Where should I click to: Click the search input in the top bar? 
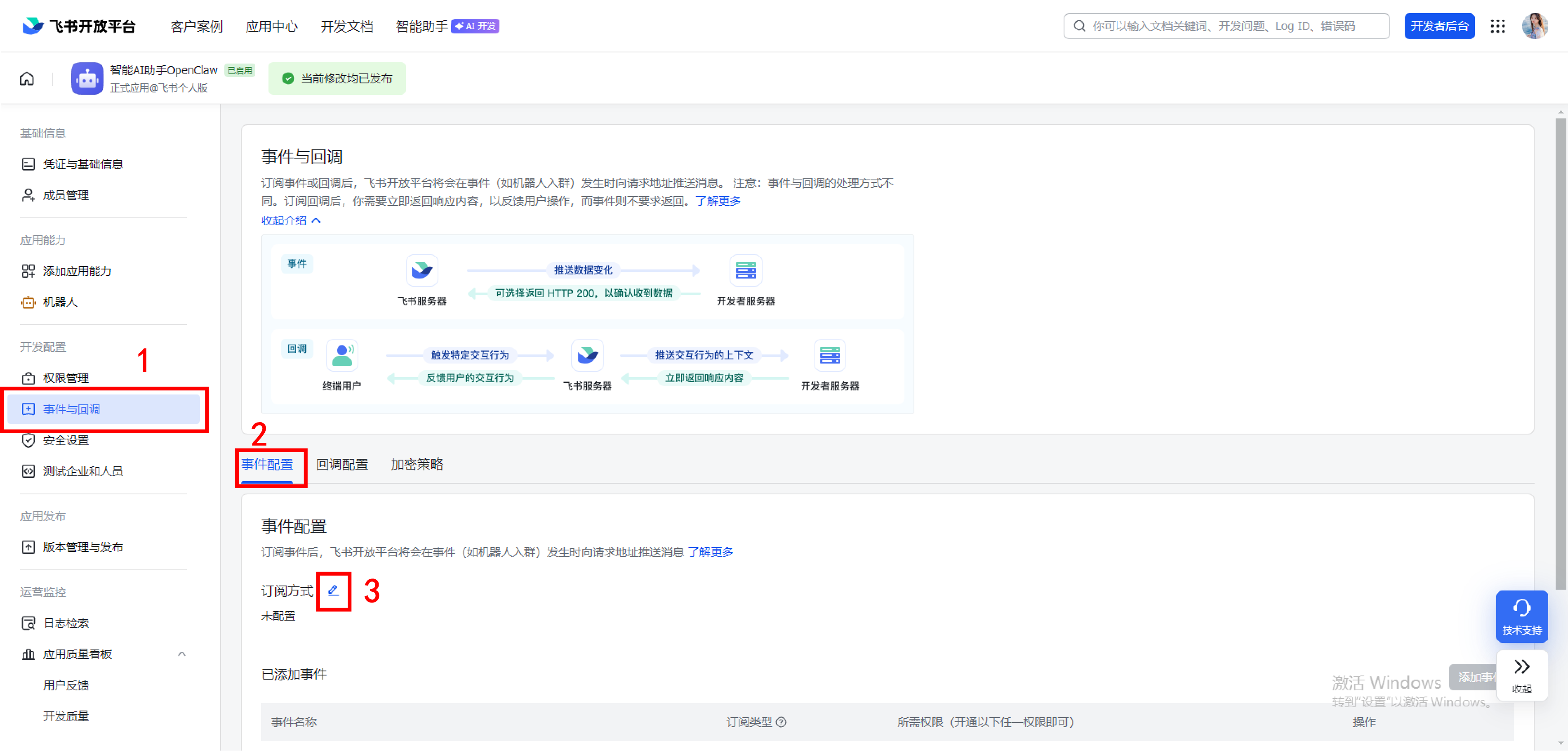[x=1226, y=26]
